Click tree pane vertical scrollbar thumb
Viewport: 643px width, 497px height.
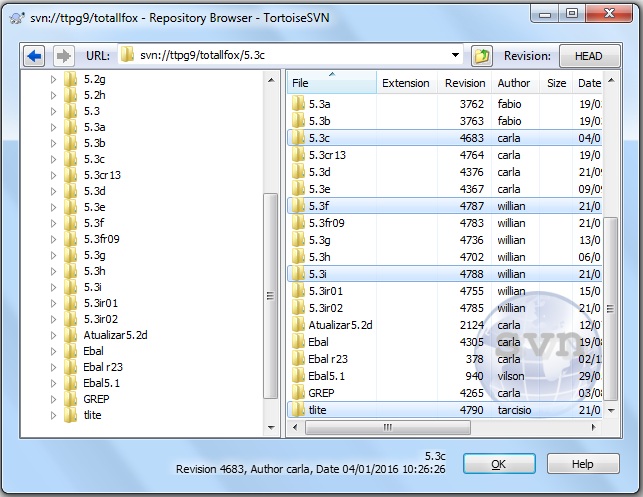tap(270, 296)
